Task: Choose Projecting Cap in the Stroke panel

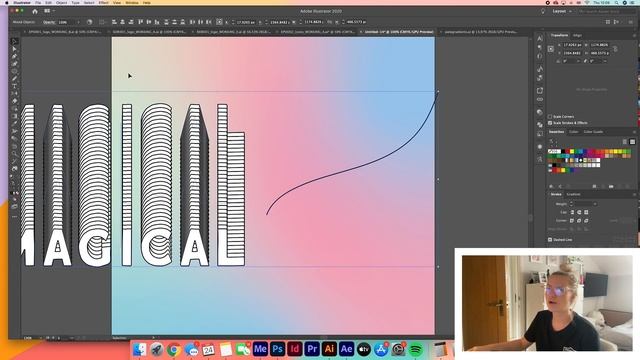Action: [x=586, y=212]
